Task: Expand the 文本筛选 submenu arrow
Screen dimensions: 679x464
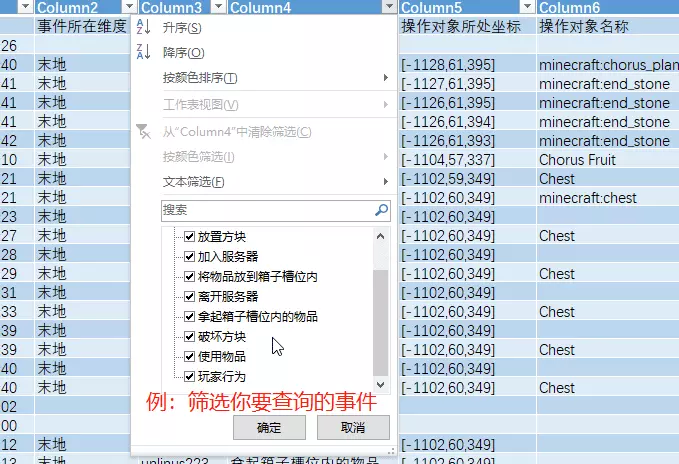Action: click(x=385, y=181)
